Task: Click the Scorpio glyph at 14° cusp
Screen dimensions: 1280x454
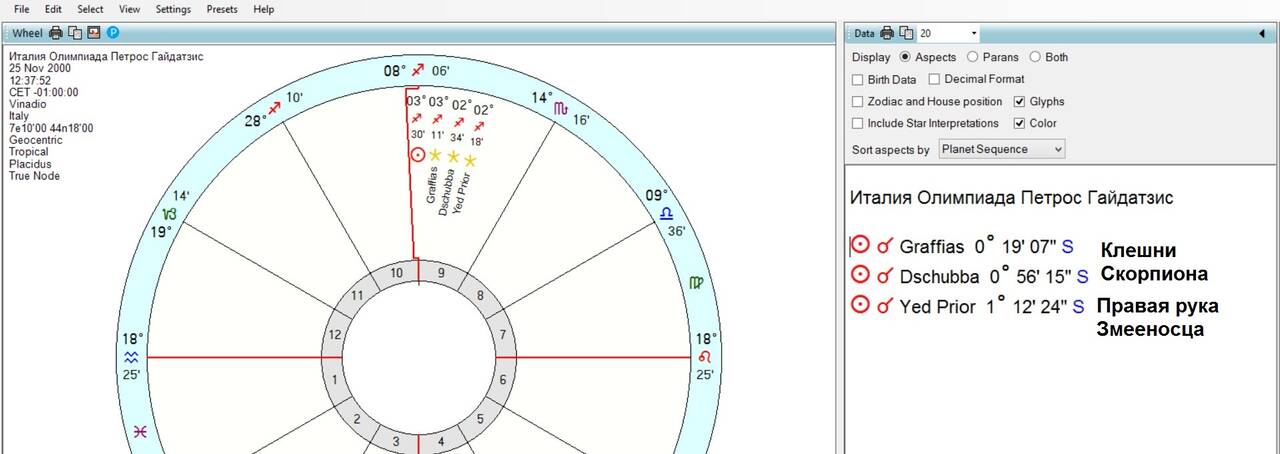Action: [x=563, y=107]
